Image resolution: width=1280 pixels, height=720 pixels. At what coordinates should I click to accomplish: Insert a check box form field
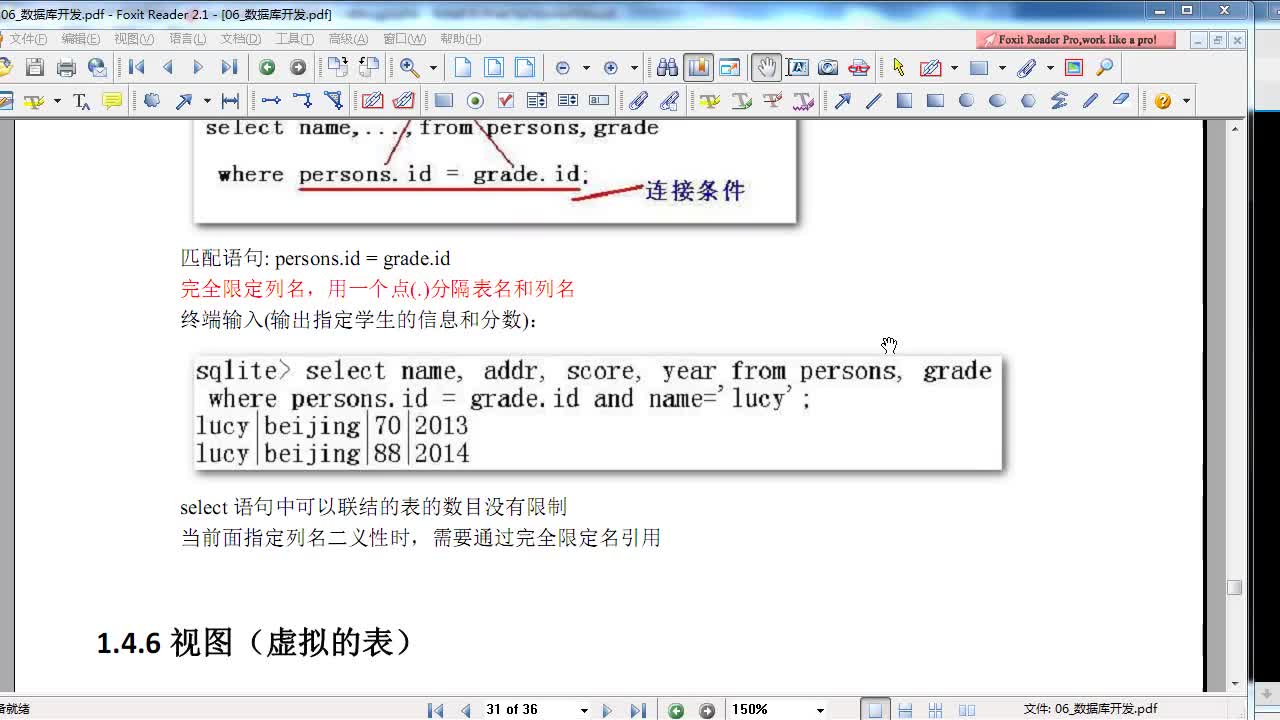coord(506,101)
